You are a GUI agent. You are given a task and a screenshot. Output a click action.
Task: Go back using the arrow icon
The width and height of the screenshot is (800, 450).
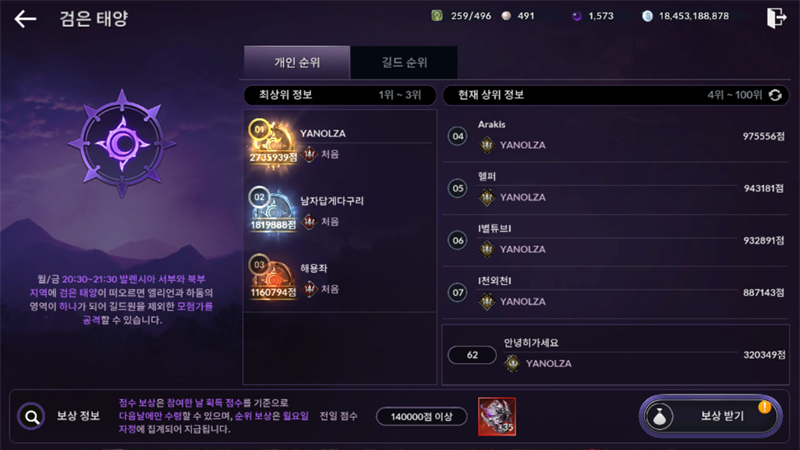click(x=25, y=19)
